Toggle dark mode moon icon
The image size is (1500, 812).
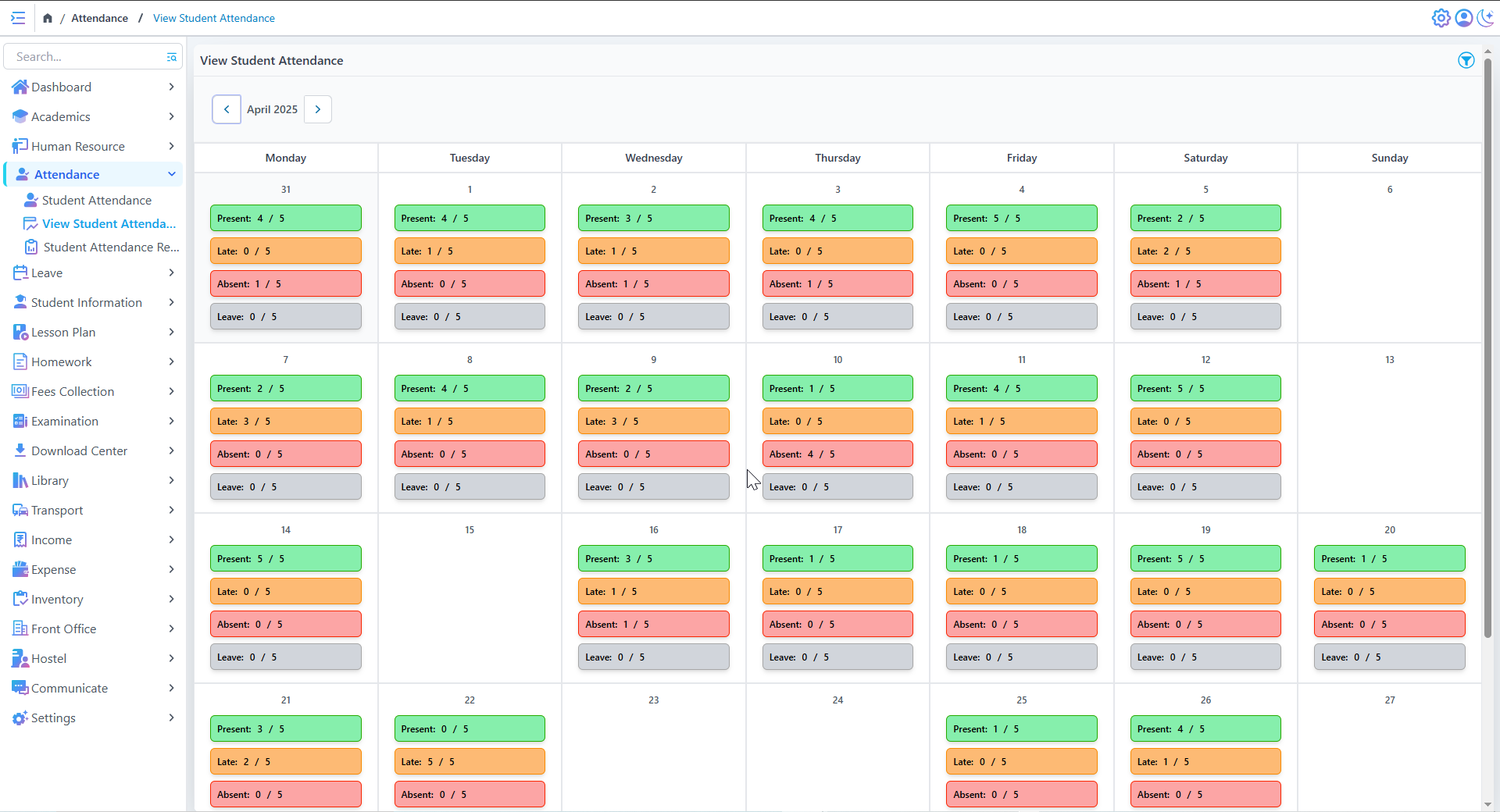(x=1485, y=18)
